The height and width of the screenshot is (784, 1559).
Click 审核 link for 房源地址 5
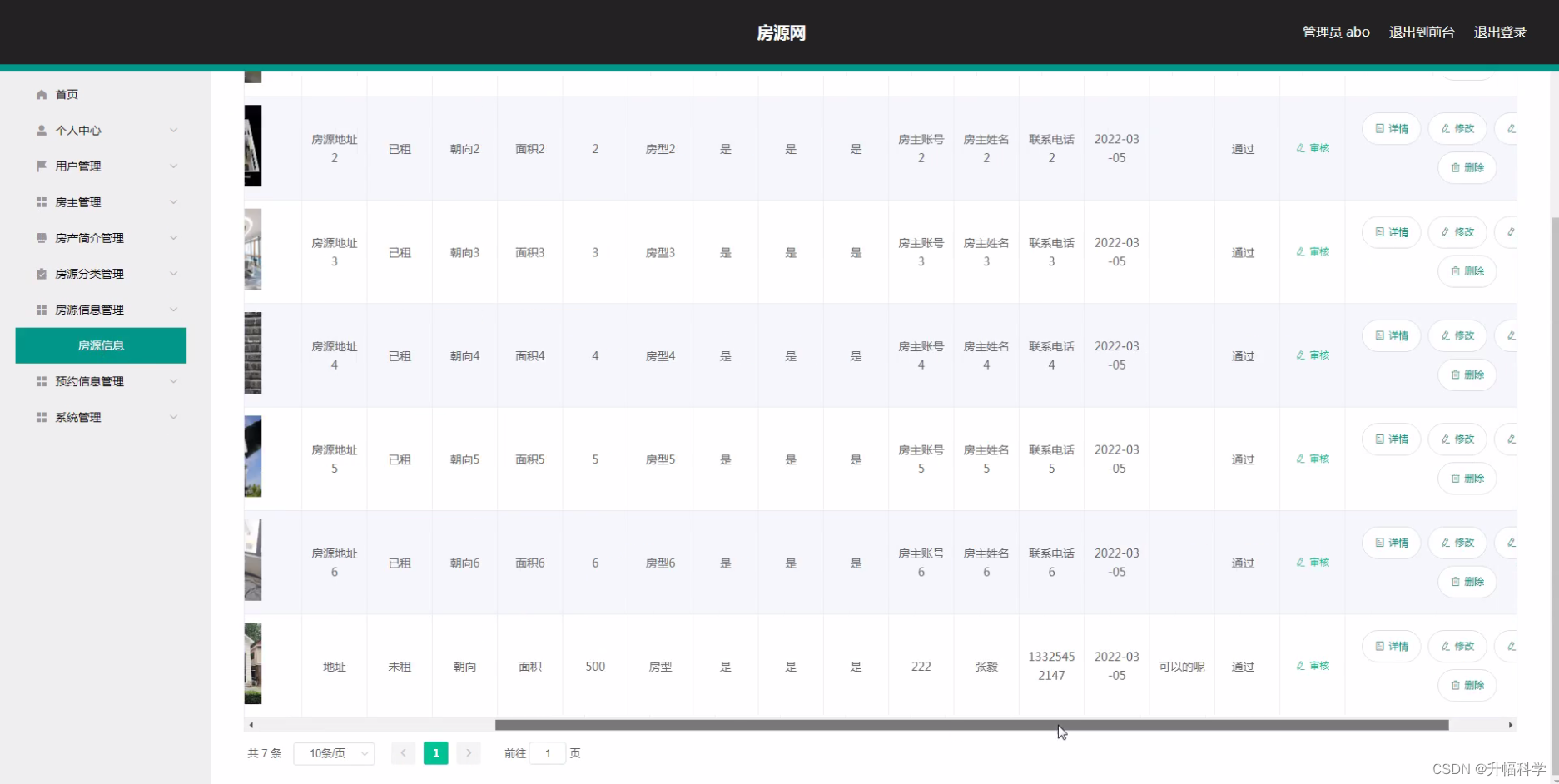(x=1313, y=459)
